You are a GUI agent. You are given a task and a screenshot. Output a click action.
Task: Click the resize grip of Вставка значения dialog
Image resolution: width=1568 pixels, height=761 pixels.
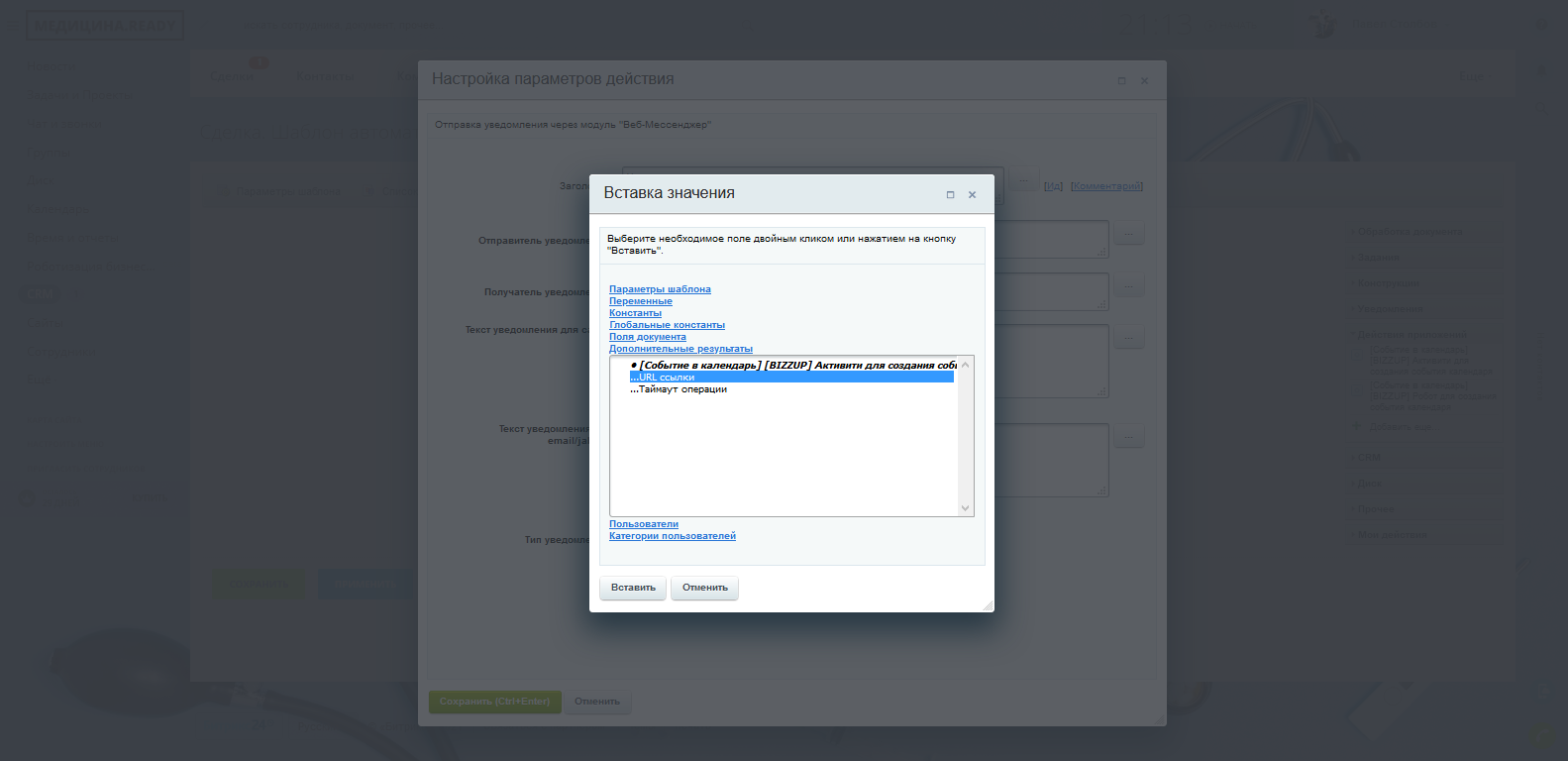coord(988,605)
